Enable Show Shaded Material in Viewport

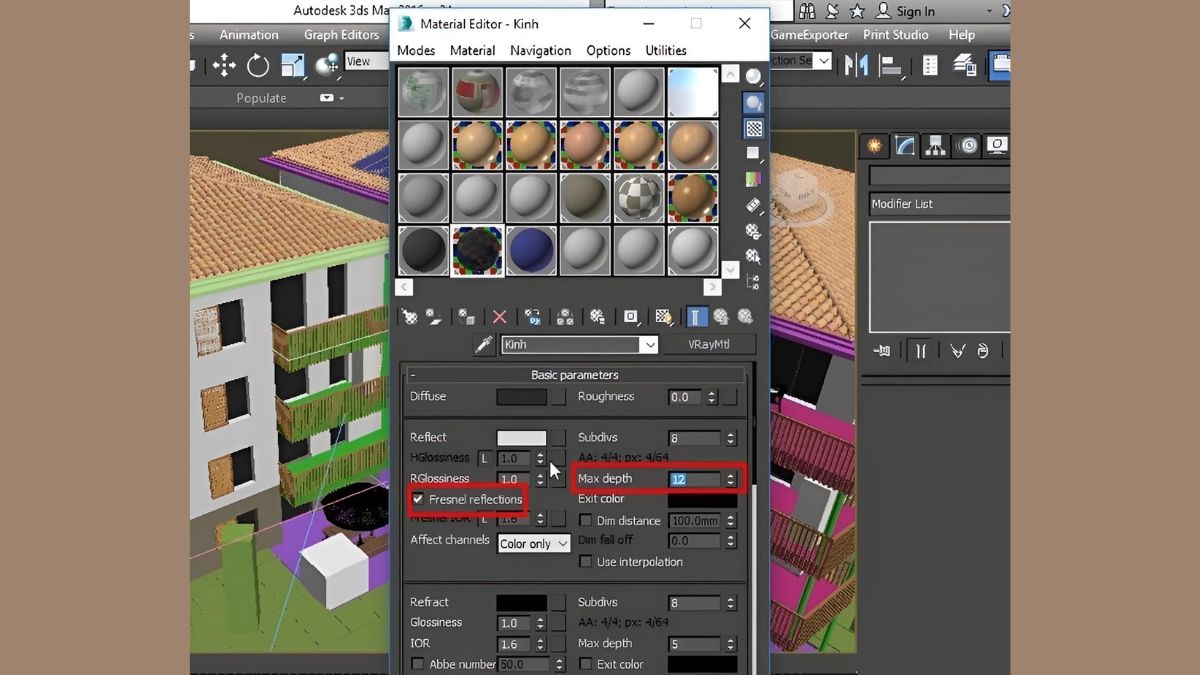(x=662, y=317)
